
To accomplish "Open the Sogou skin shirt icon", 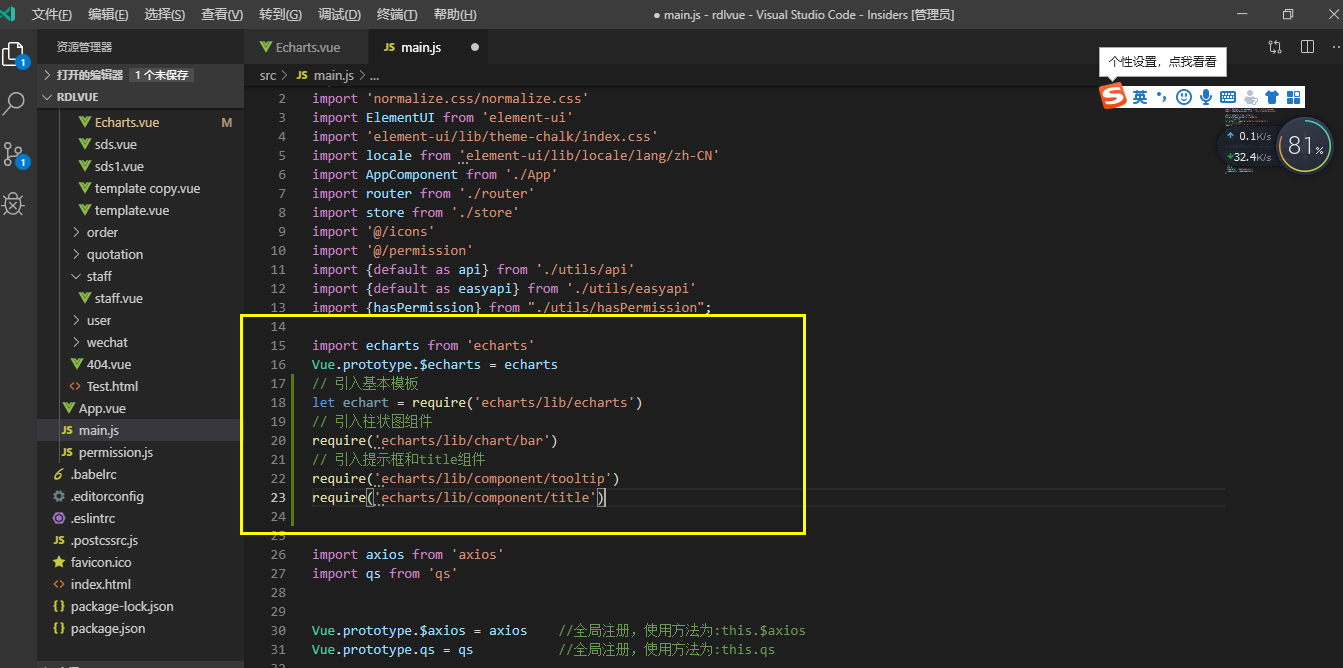I will pos(1272,97).
